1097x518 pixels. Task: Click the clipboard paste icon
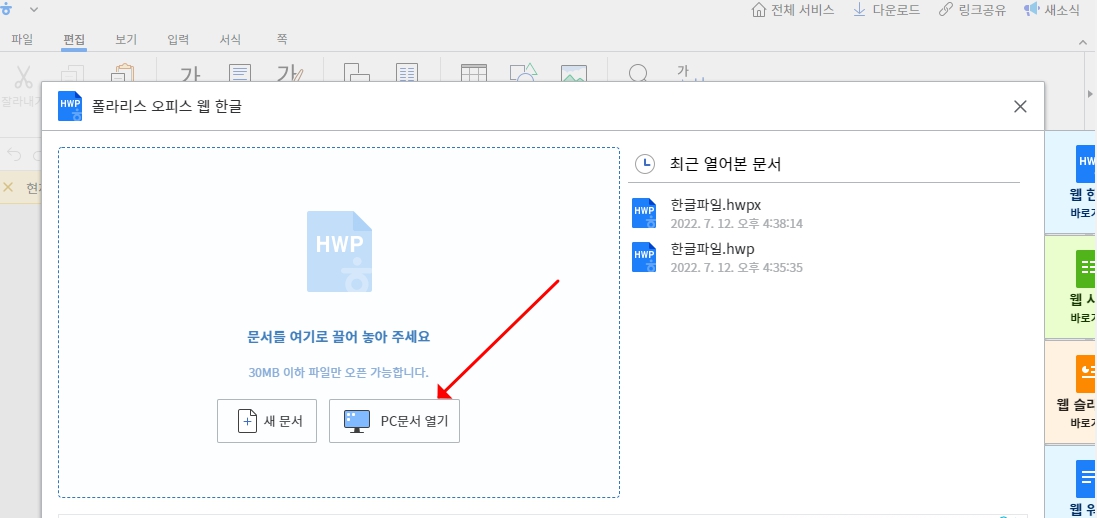(x=123, y=74)
